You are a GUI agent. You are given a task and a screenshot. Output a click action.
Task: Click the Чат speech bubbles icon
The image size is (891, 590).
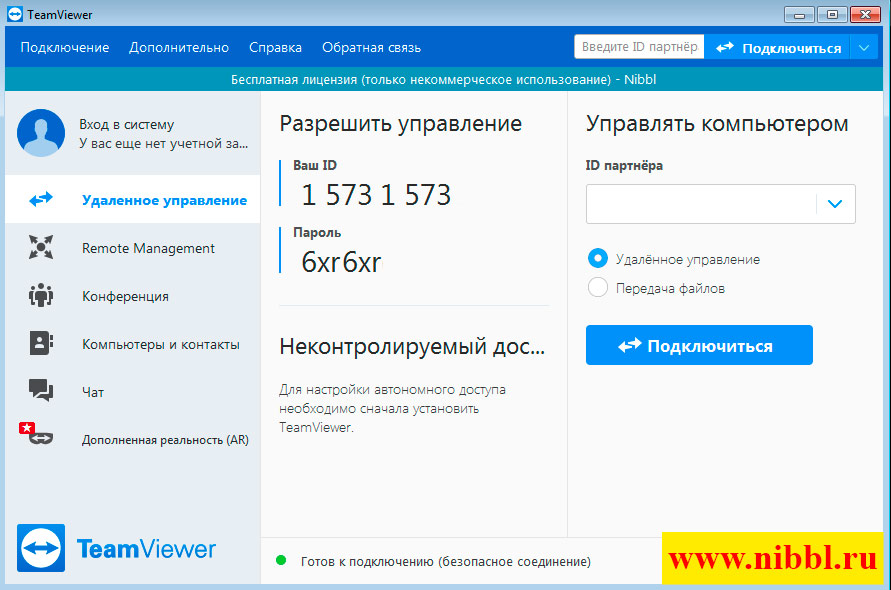point(41,390)
